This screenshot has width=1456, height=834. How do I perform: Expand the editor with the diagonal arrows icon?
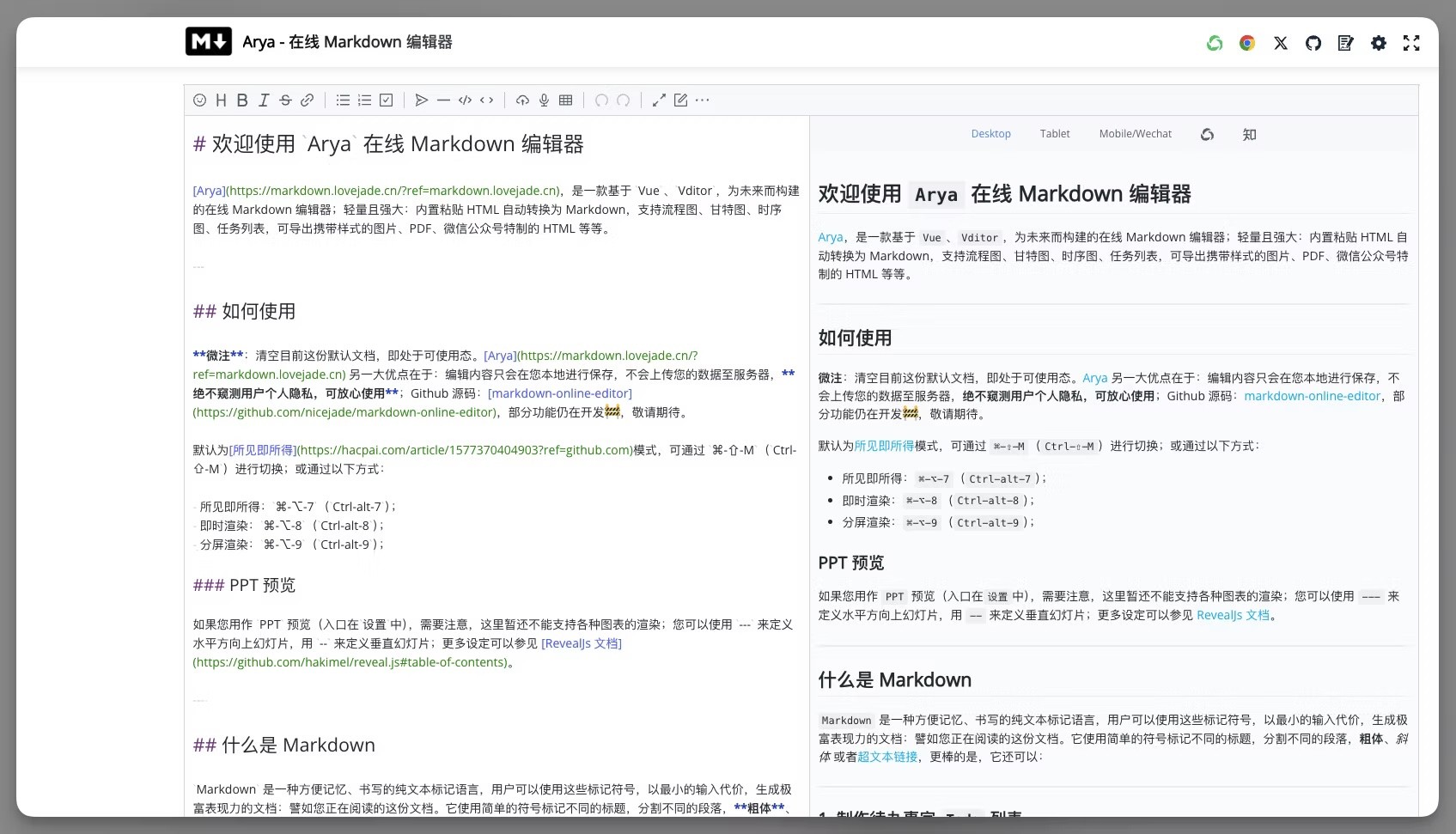659,100
